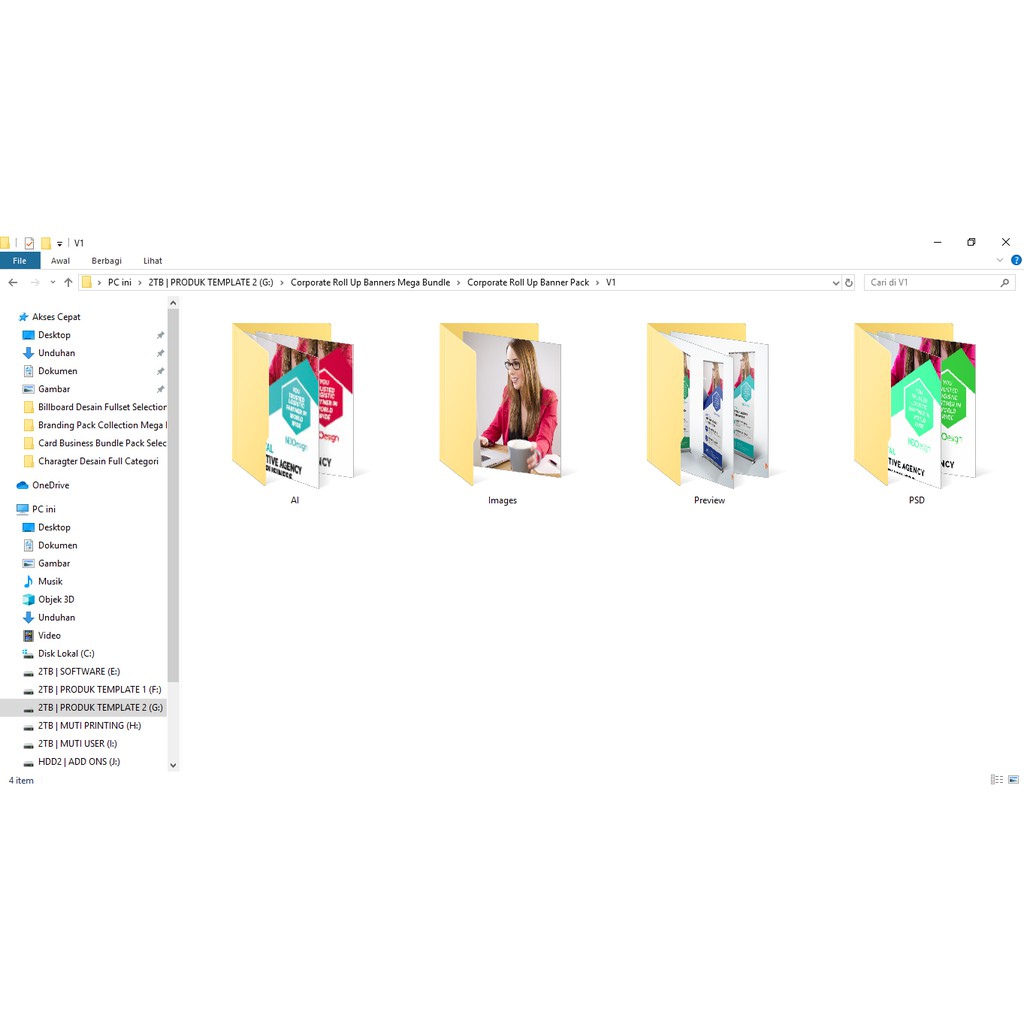The image size is (1024, 1024).
Task: Open the Lihat ribbon tab
Action: tap(152, 261)
